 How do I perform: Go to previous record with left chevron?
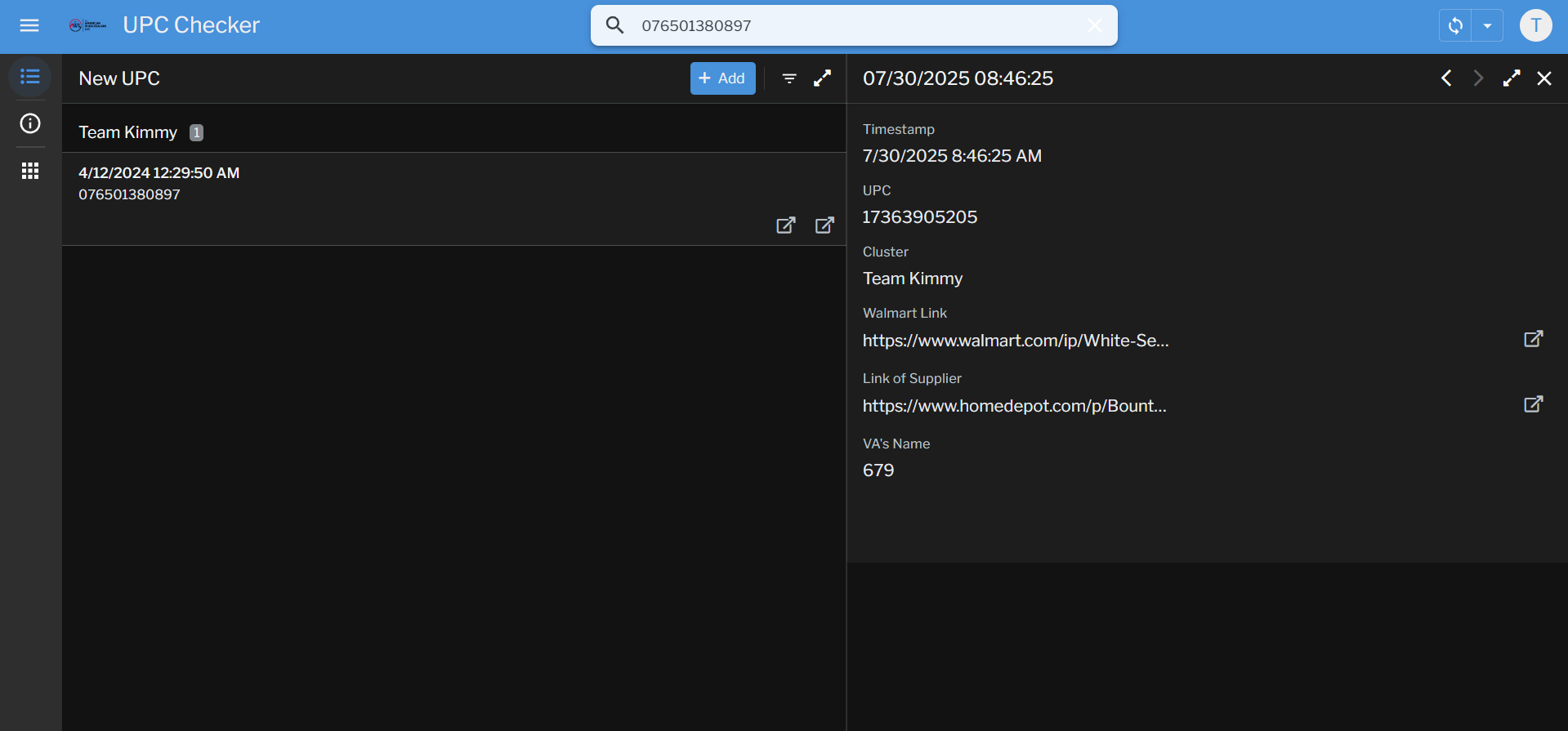pyautogui.click(x=1446, y=78)
